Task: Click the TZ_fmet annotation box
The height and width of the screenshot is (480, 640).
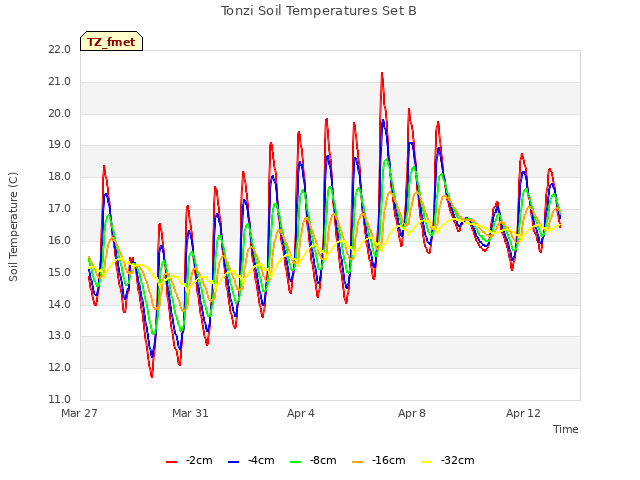Action: click(111, 41)
